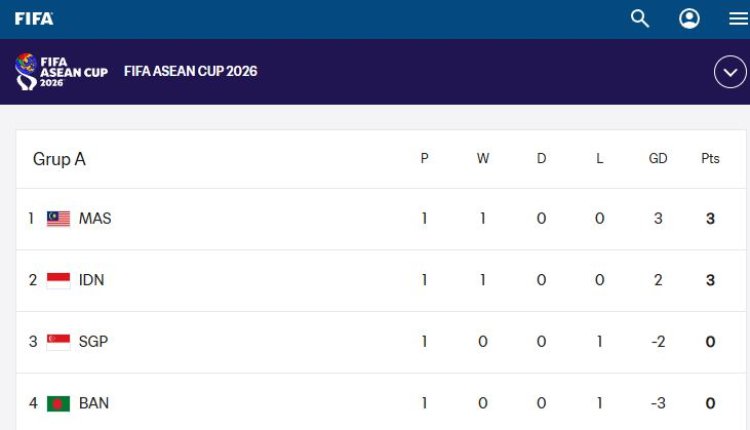750x430 pixels.
Task: Click the Singapore flag icon
Action: point(58,342)
